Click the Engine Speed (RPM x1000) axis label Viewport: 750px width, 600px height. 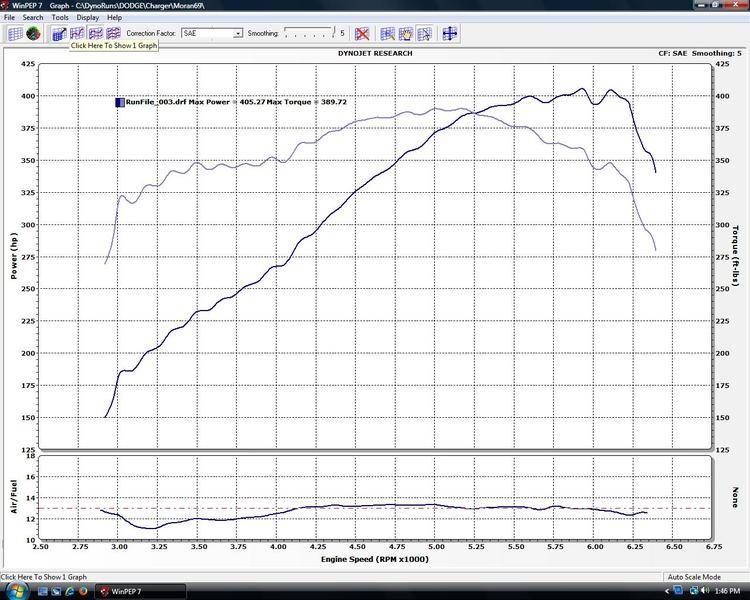pyautogui.click(x=375, y=559)
